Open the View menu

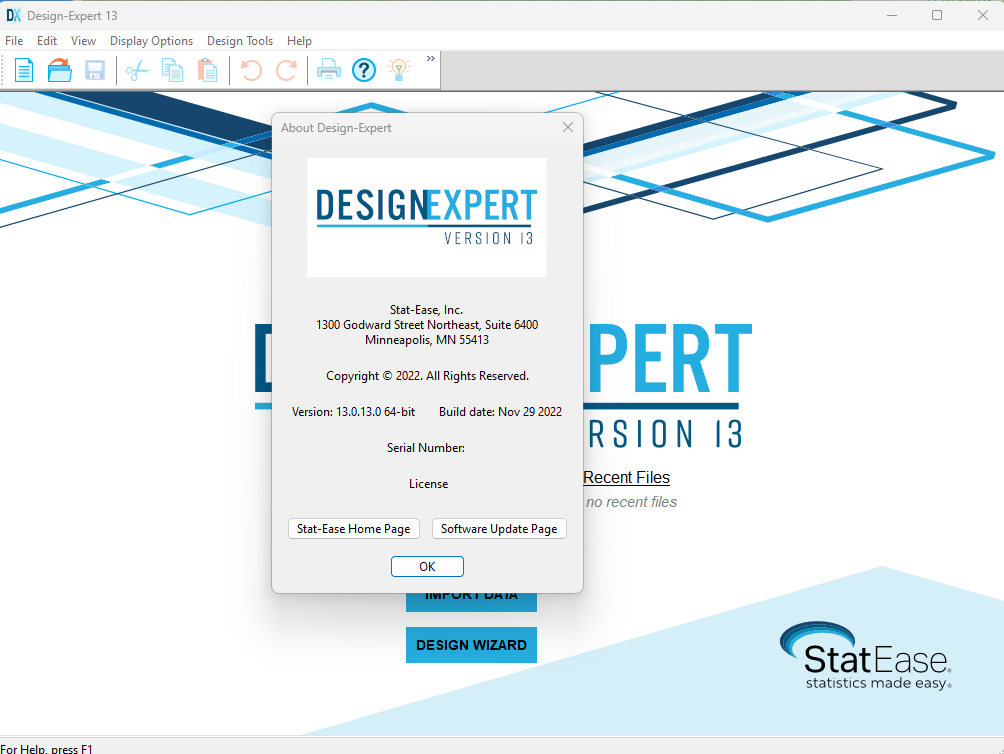pyautogui.click(x=84, y=41)
